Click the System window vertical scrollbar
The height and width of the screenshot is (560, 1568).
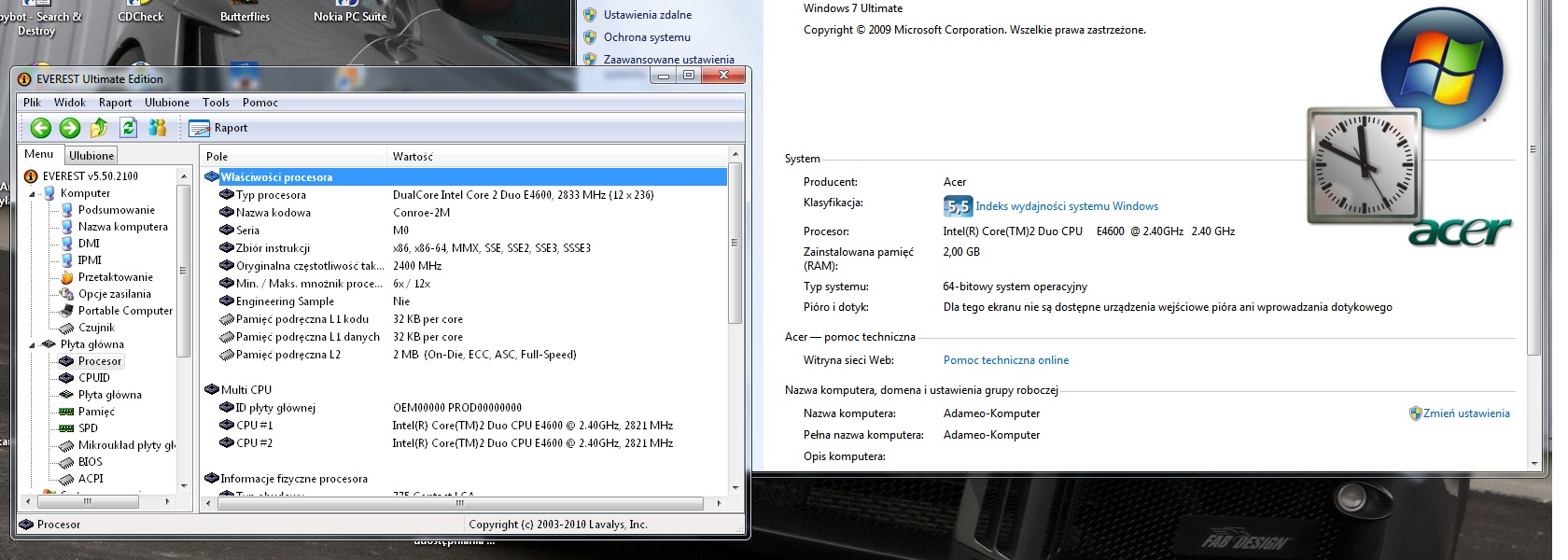[x=1533, y=233]
